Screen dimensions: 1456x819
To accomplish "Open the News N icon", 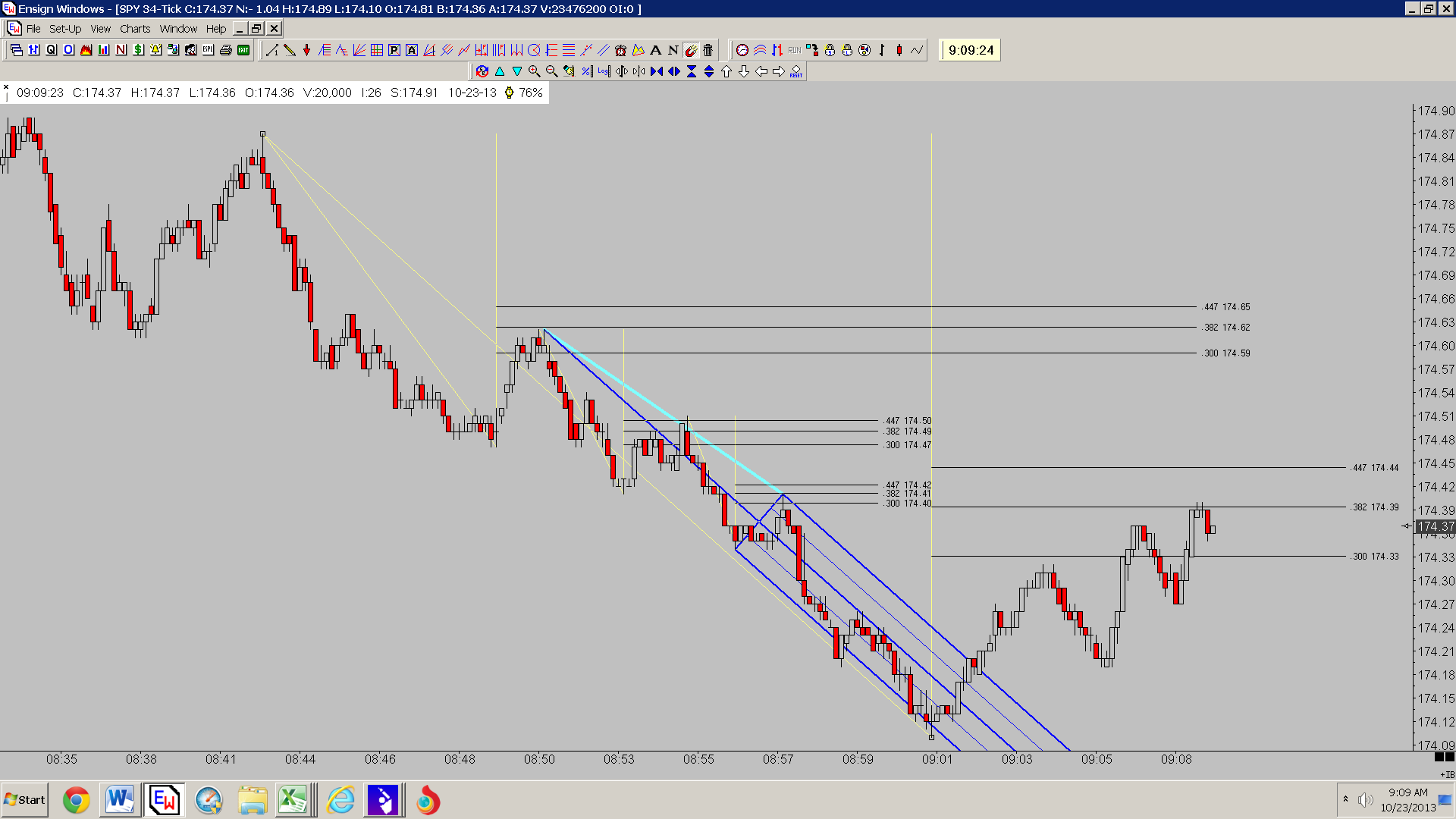I will [121, 50].
